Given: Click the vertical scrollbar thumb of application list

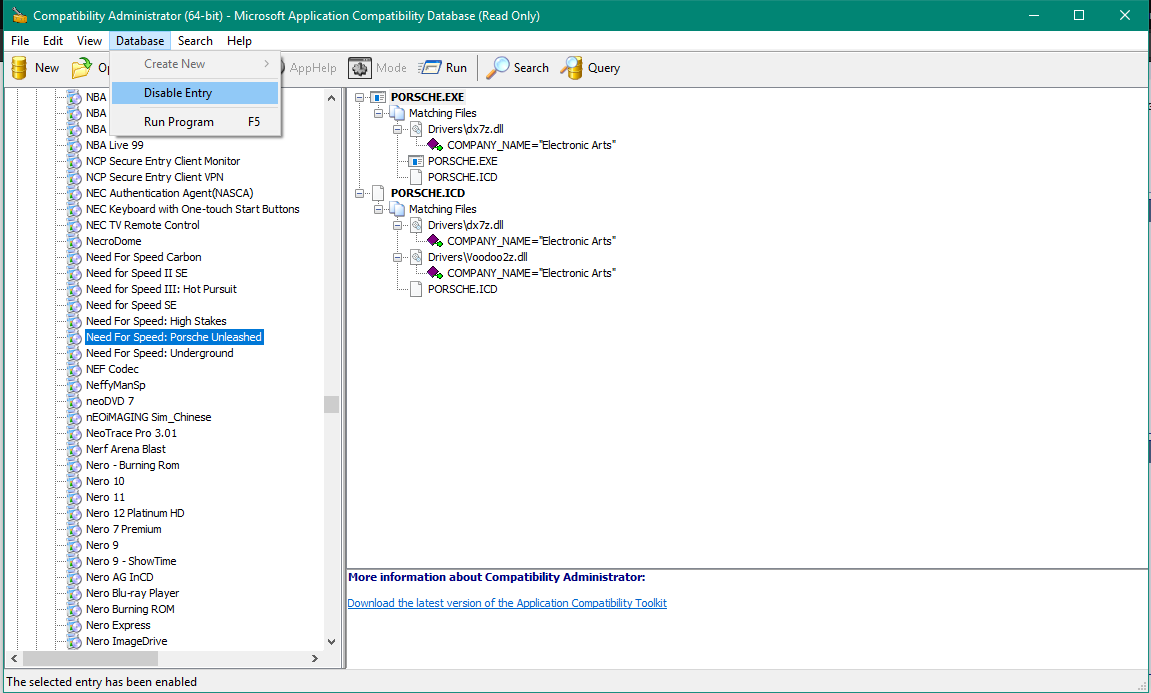Looking at the screenshot, I should point(331,404).
